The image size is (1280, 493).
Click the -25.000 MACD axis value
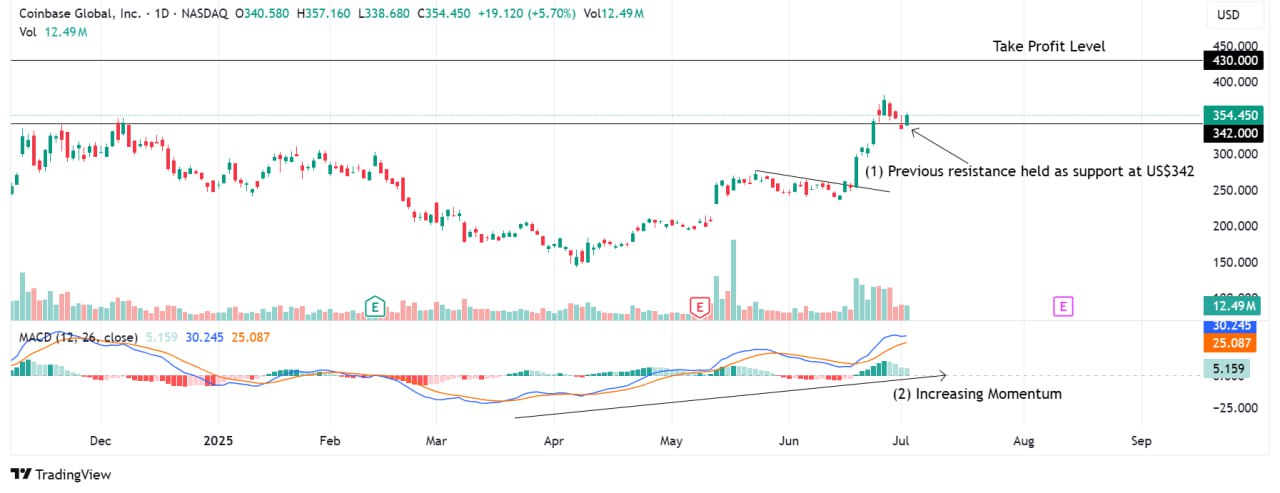click(1235, 408)
